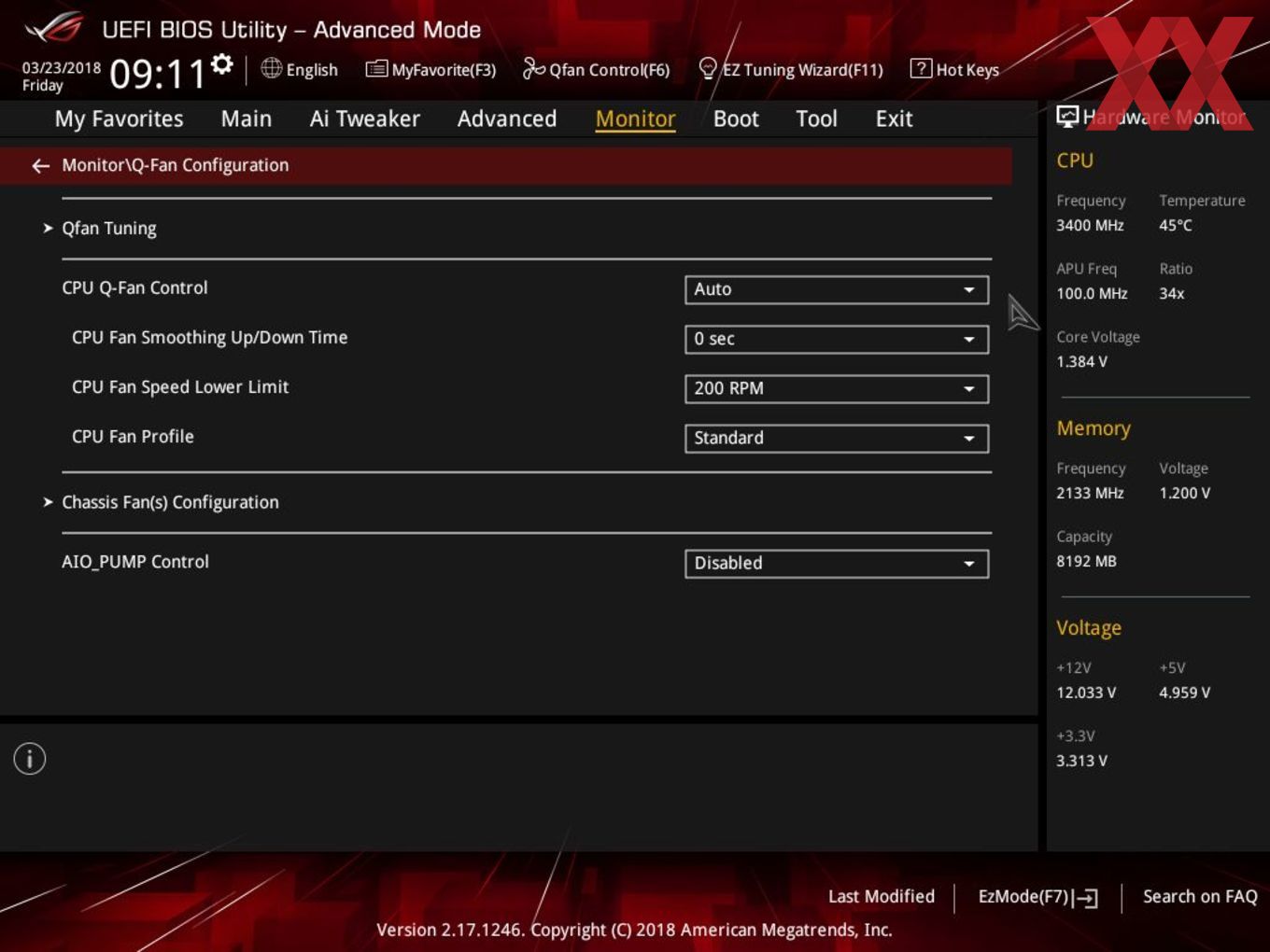Click the +3.3V value 3.313 V
The width and height of the screenshot is (1270, 952).
coord(1081,761)
